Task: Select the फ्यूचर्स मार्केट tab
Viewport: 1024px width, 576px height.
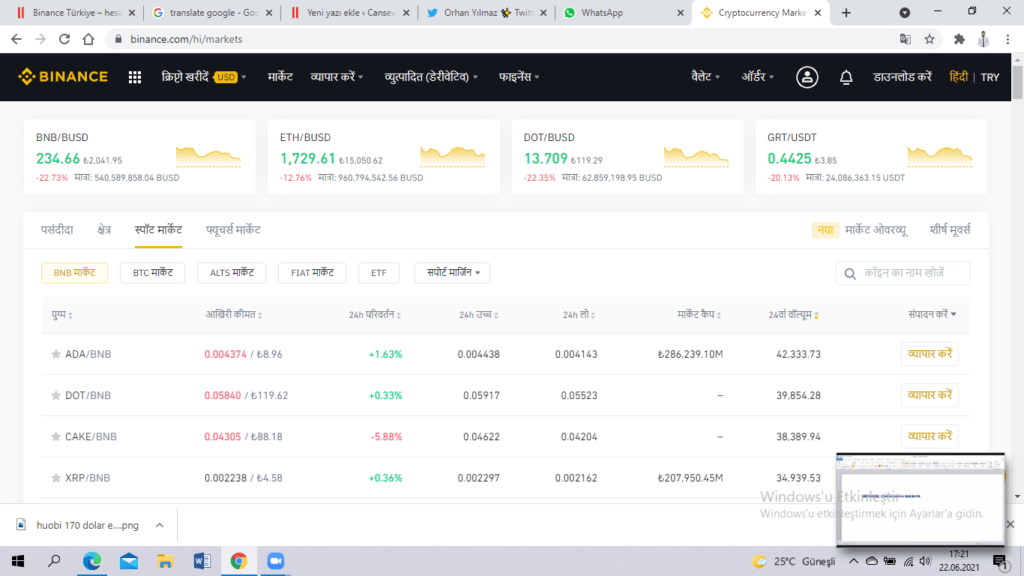Action: pyautogui.click(x=233, y=230)
